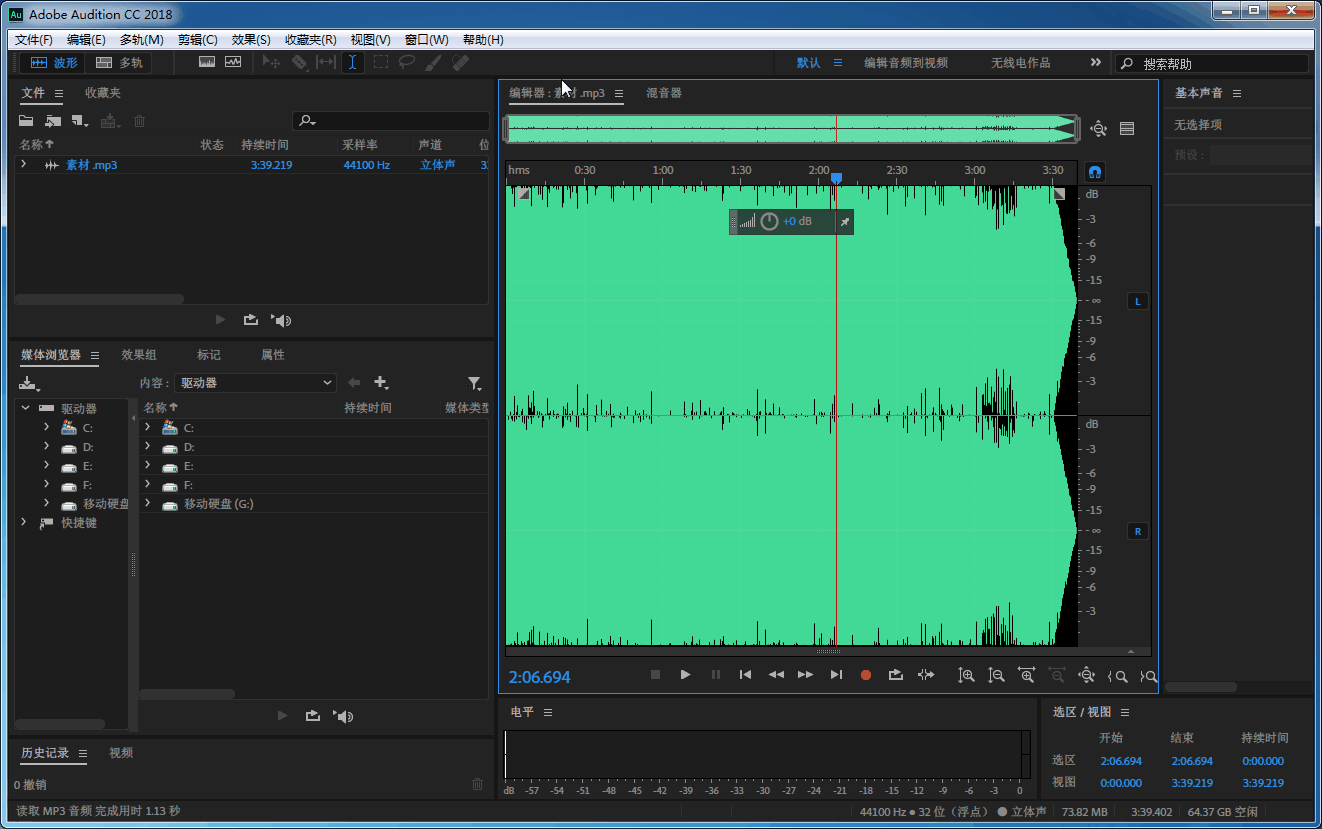Click add shortcut plus icon in Media Browser
The width and height of the screenshot is (1322, 829).
pos(381,383)
